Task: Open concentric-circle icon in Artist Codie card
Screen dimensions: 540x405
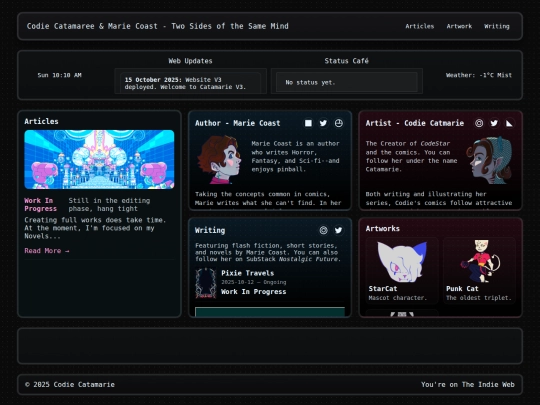Action: coord(479,123)
